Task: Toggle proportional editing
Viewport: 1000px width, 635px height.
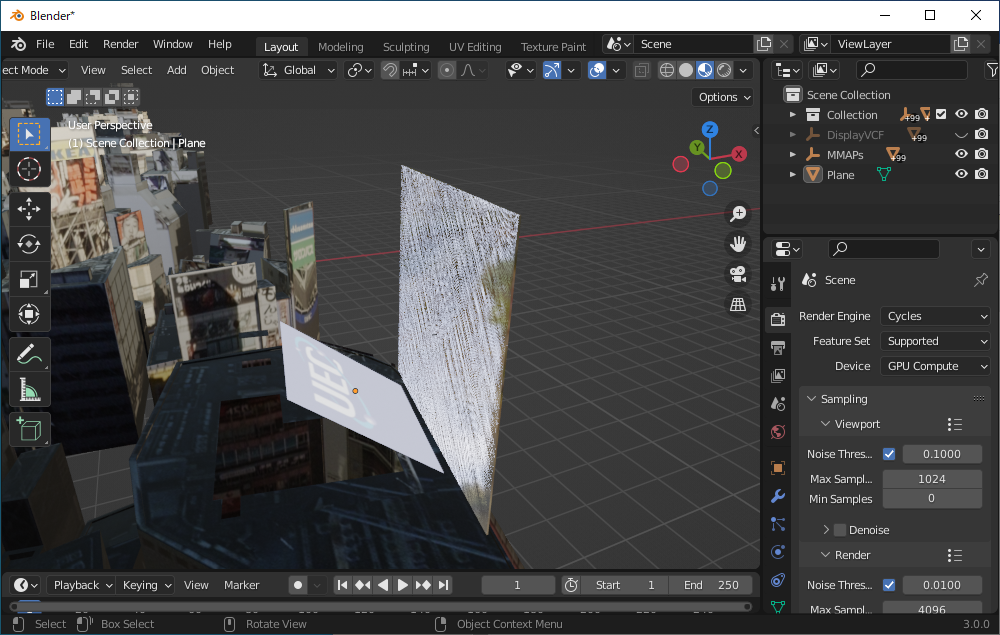Action: coord(447,70)
